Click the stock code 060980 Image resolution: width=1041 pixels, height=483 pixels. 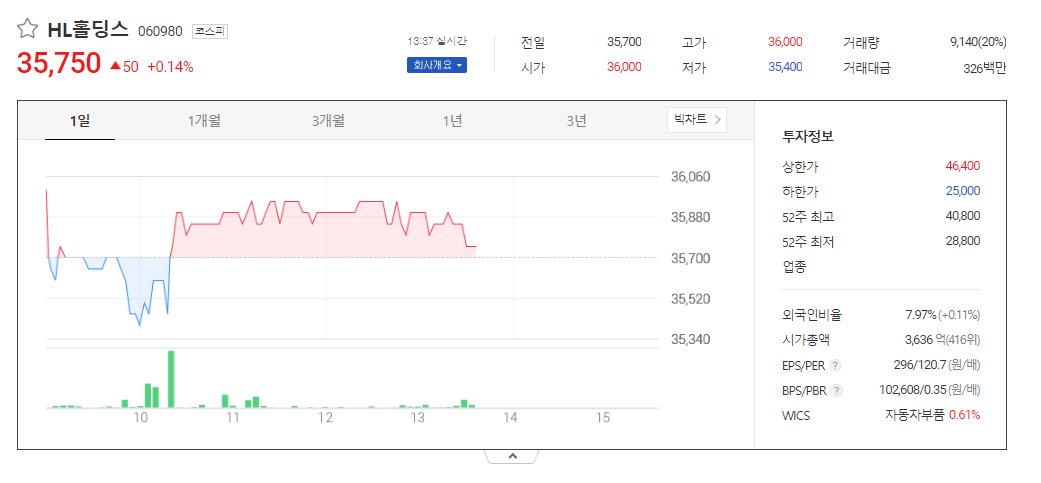pyautogui.click(x=160, y=31)
